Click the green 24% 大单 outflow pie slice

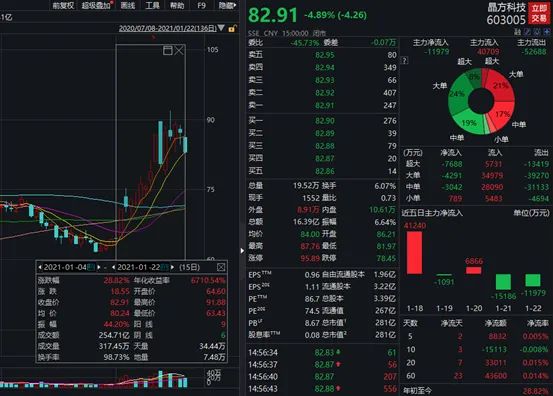(x=457, y=94)
